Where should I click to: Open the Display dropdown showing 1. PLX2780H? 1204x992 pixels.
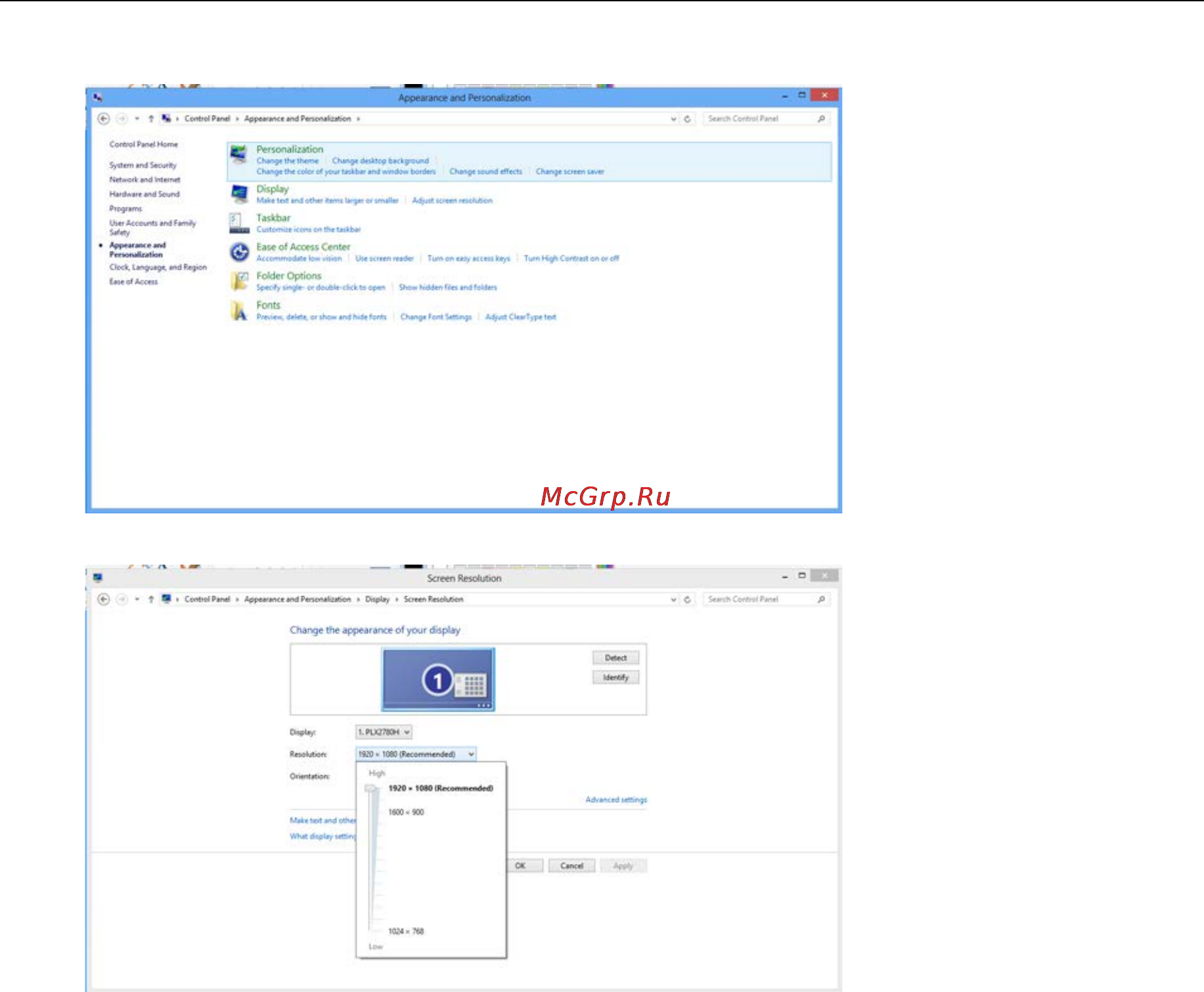[384, 732]
